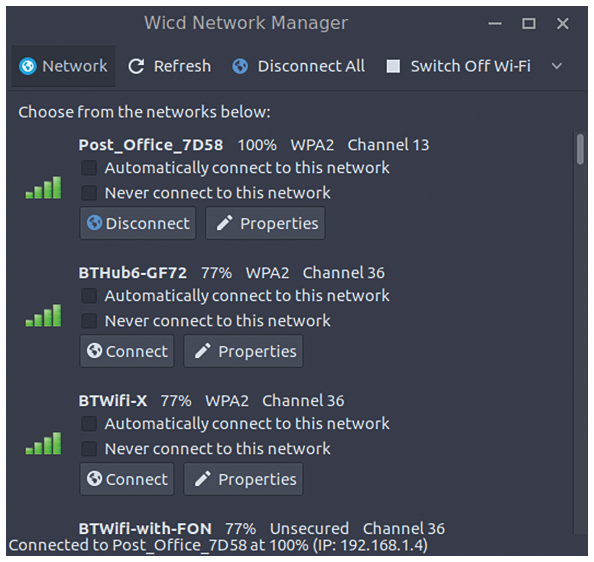This screenshot has width=594, height=562.
Task: Check Never connect for BTWifi-X
Action: pyautogui.click(x=89, y=449)
